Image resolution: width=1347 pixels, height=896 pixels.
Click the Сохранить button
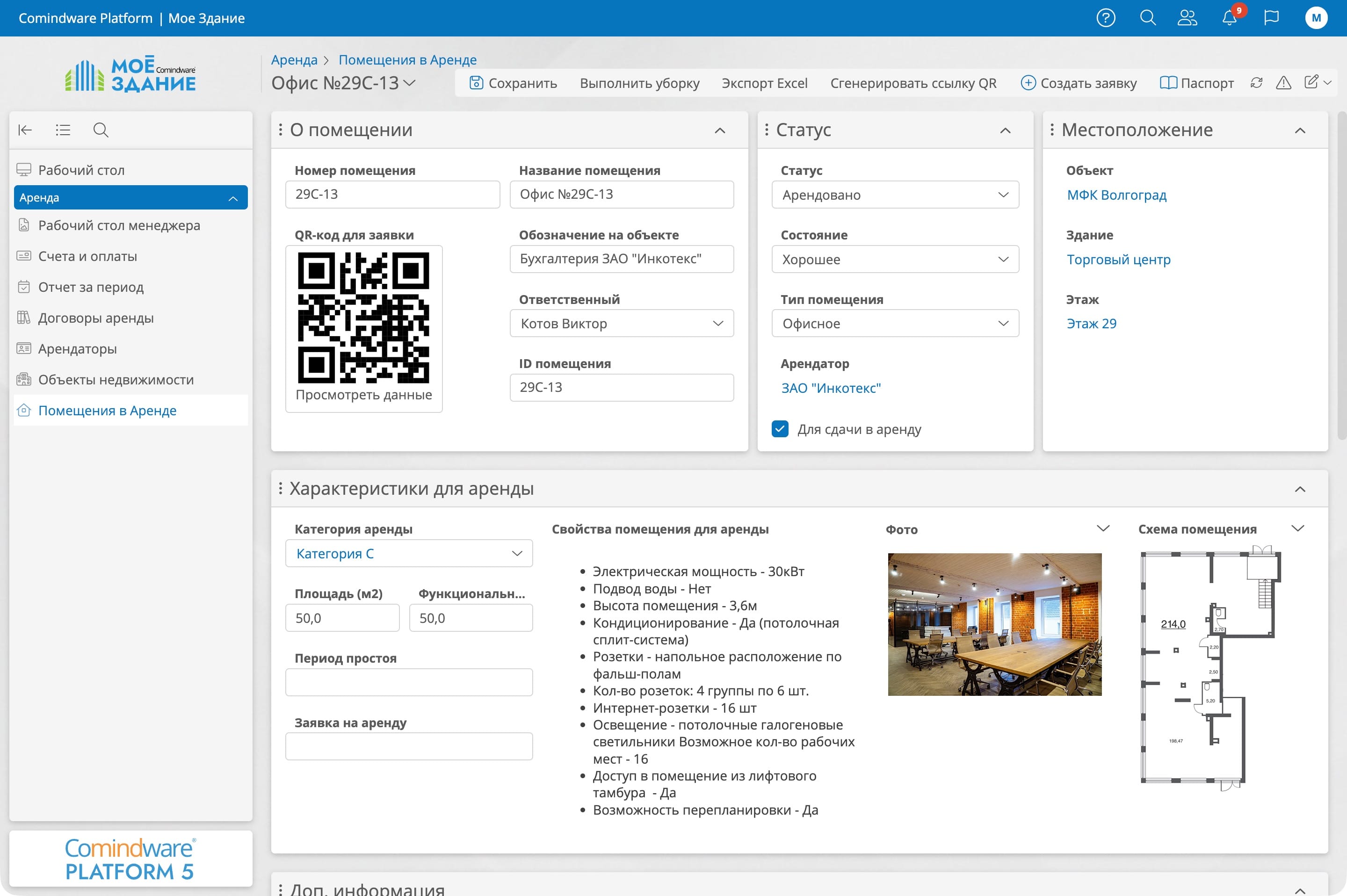(x=513, y=83)
